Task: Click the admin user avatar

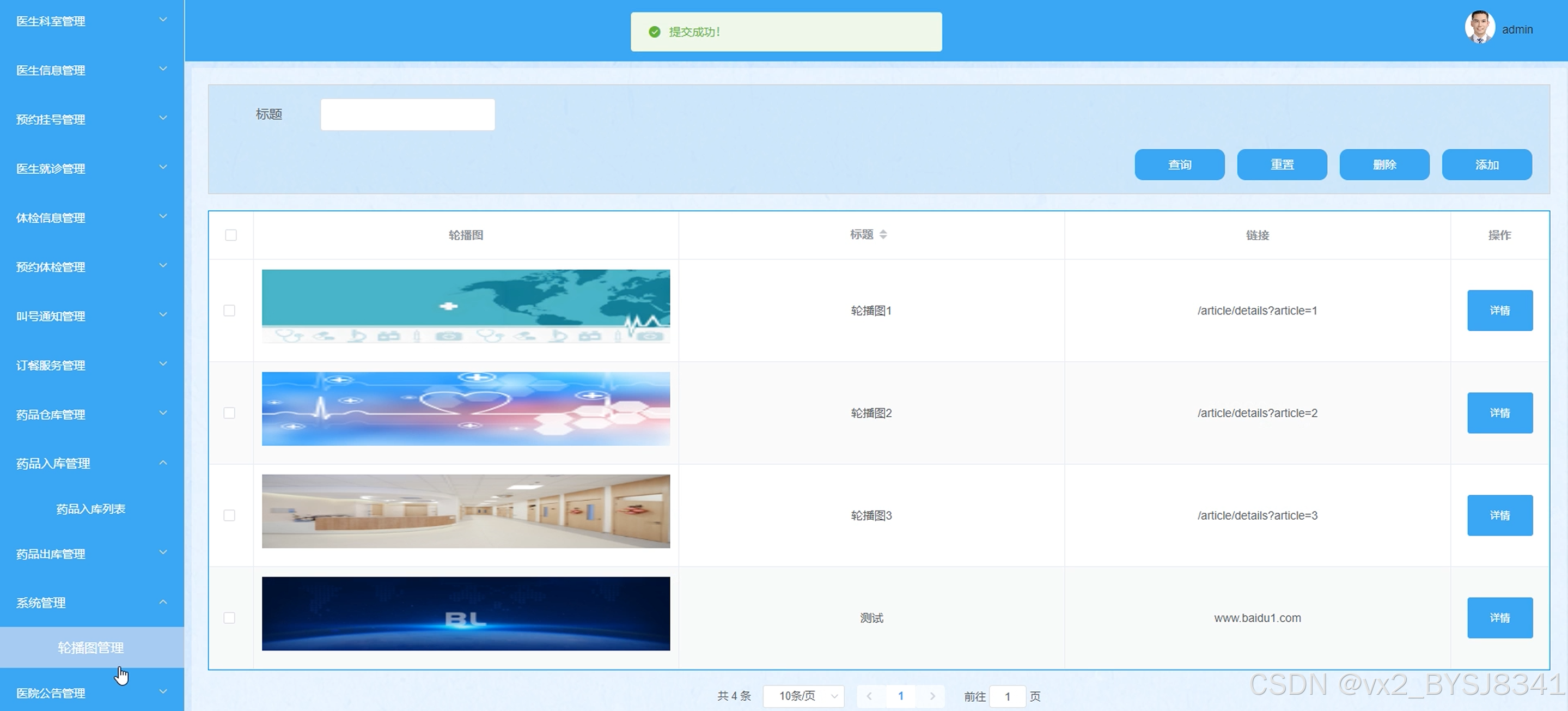Action: [1480, 27]
